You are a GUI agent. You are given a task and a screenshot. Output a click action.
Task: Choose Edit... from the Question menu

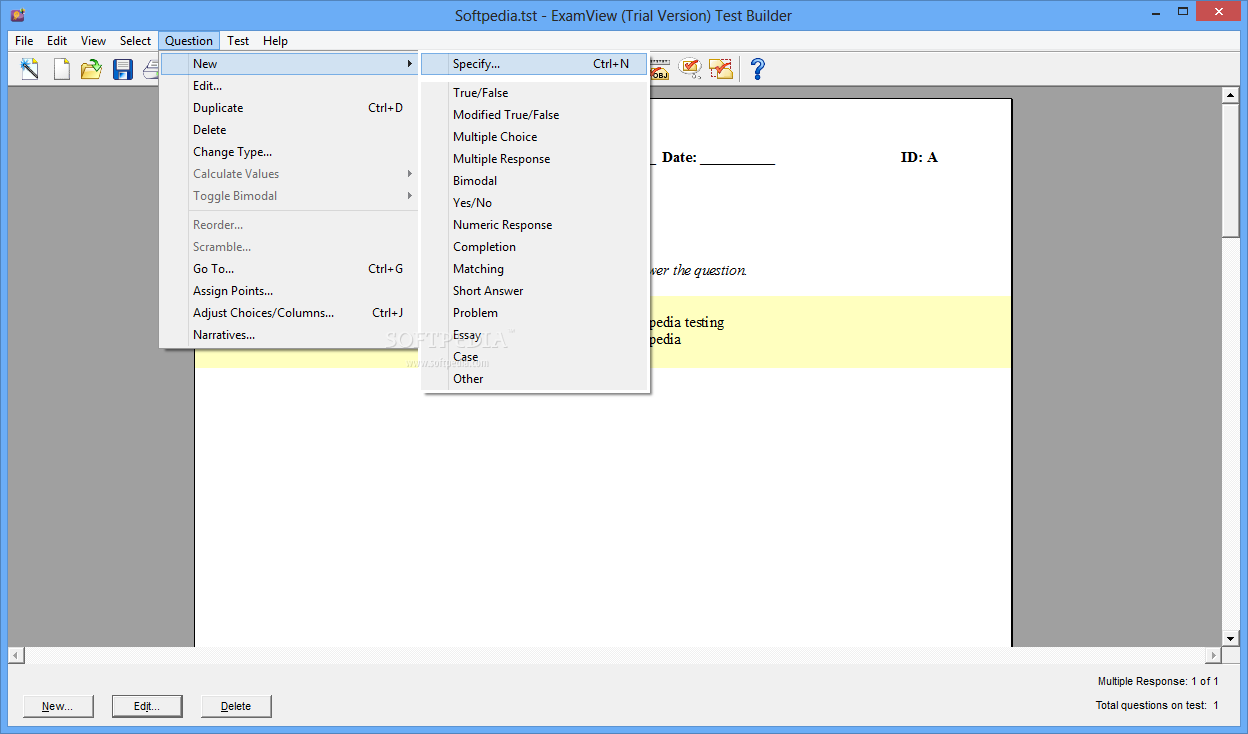tap(289, 86)
